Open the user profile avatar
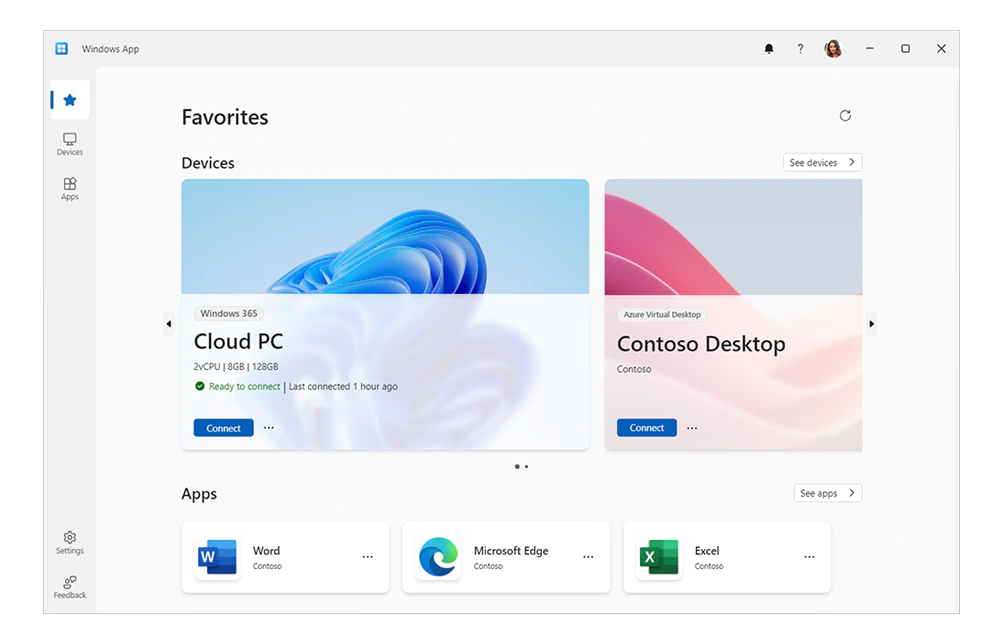 tap(833, 48)
